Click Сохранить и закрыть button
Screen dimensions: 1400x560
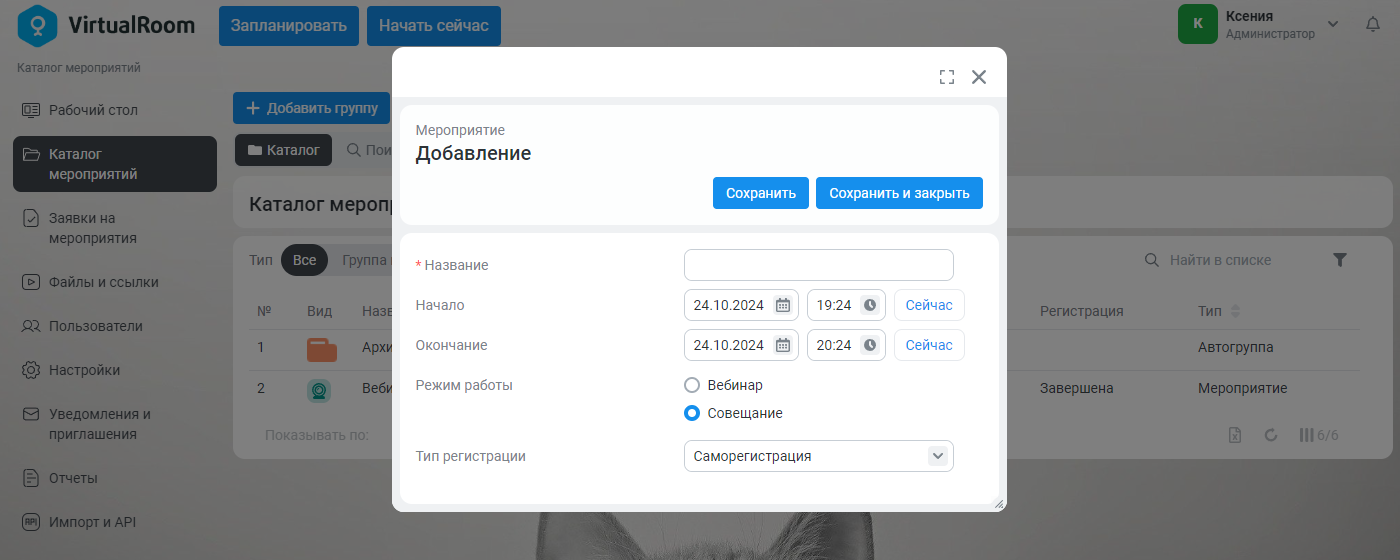[899, 193]
